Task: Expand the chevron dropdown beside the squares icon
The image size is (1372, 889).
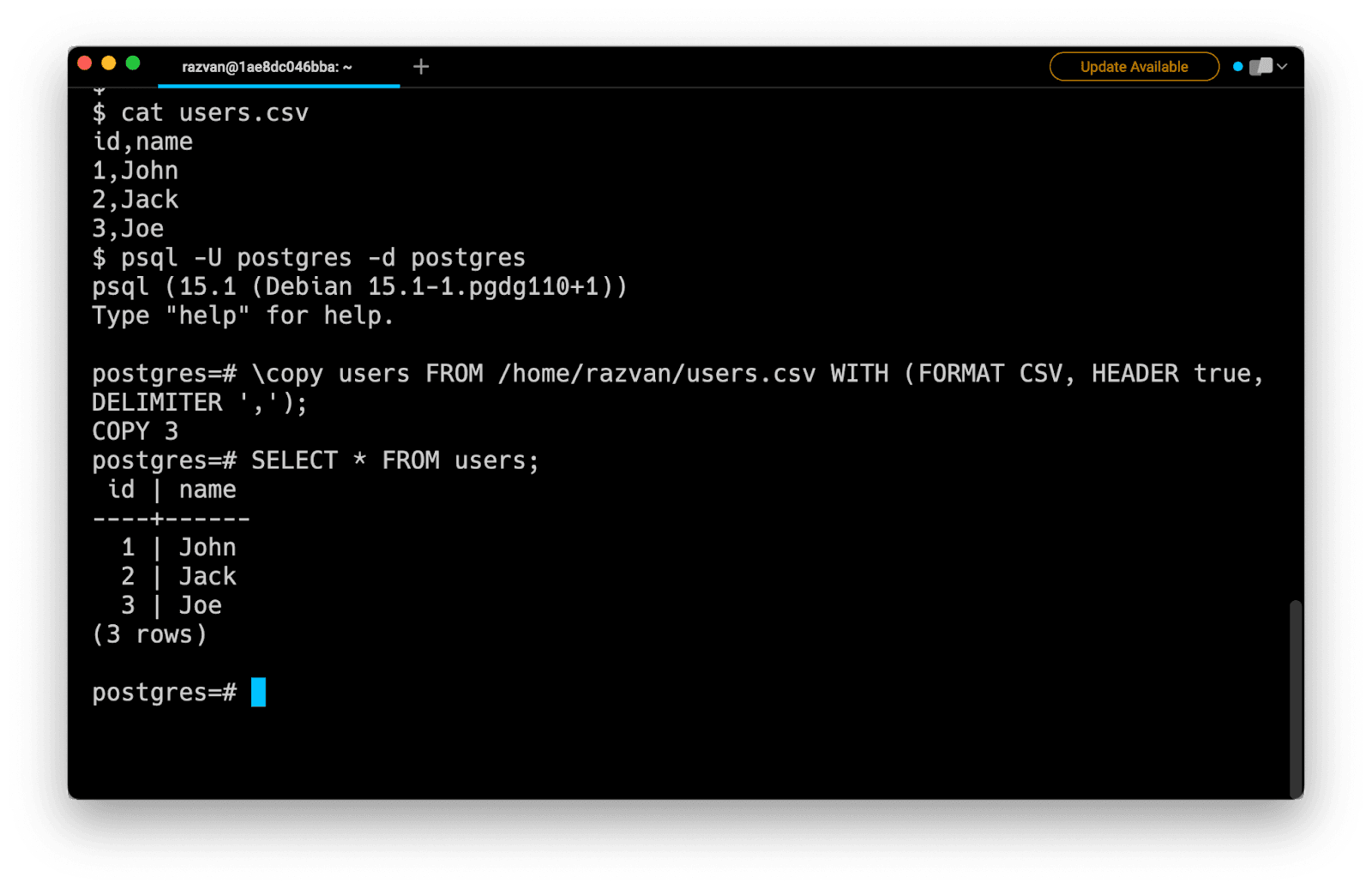Action: coord(1282,67)
